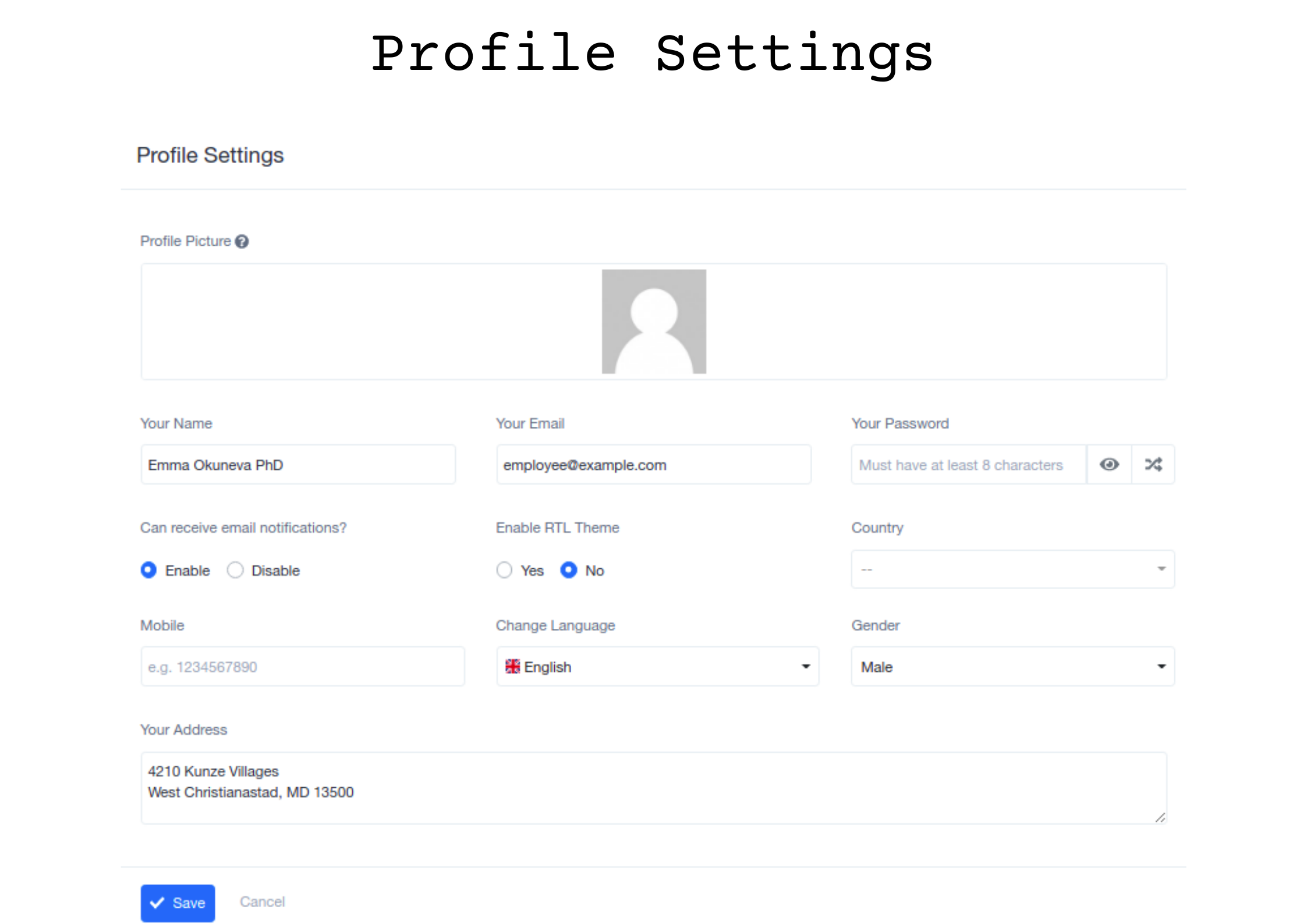The height and width of the screenshot is (924, 1307).
Task: Click the Profile Picture help question icon
Action: [242, 241]
